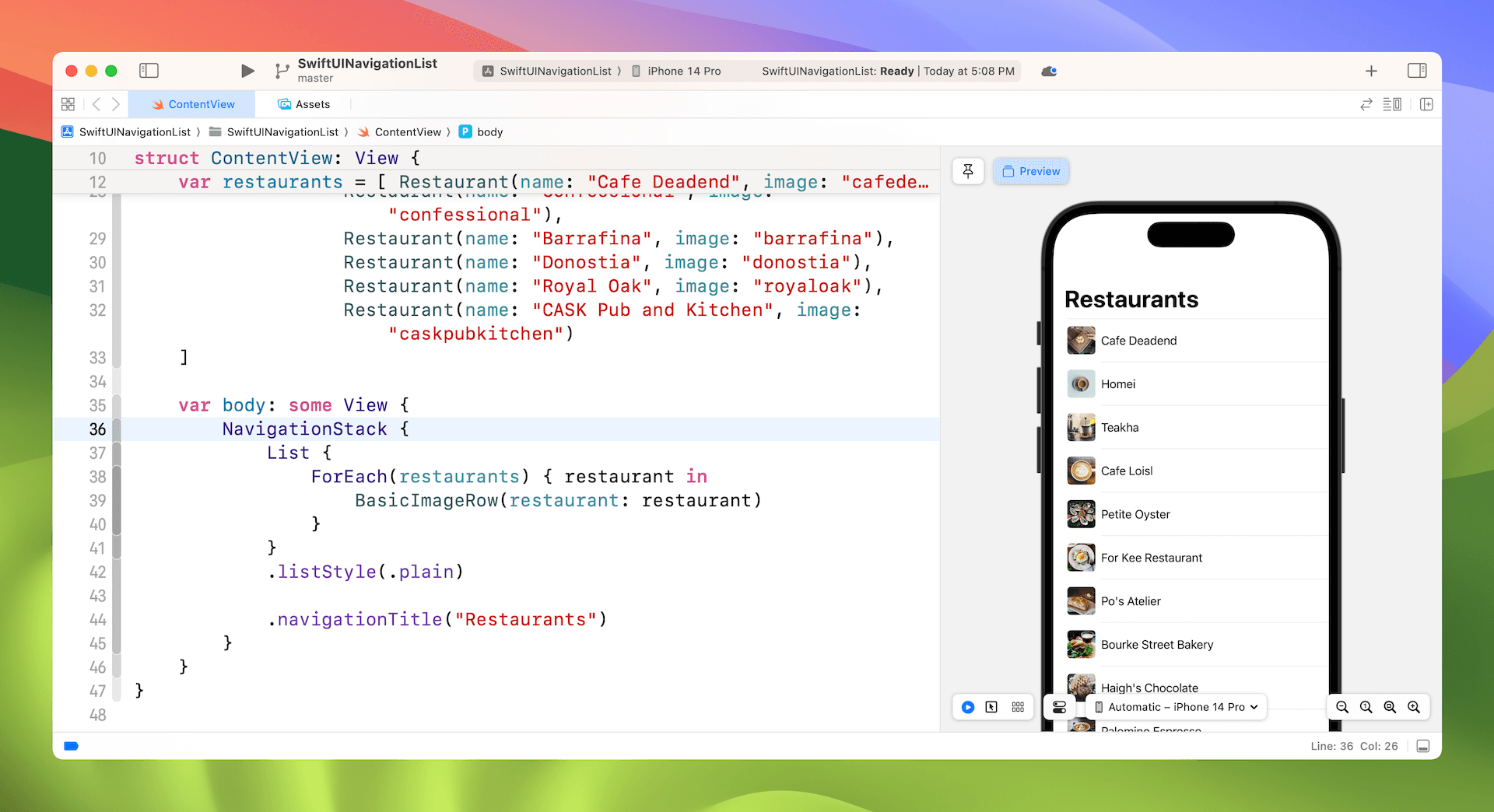Run the project with the Play button

point(247,71)
